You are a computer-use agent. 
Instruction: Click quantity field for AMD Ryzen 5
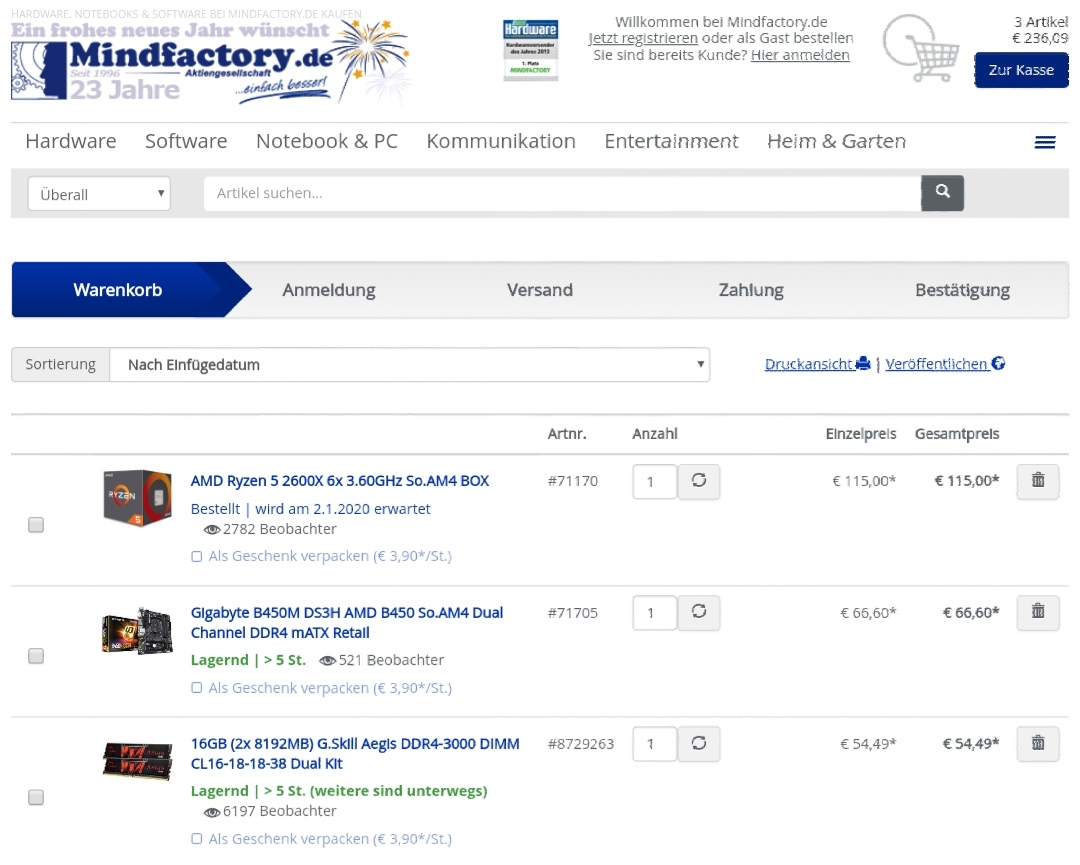tap(654, 481)
